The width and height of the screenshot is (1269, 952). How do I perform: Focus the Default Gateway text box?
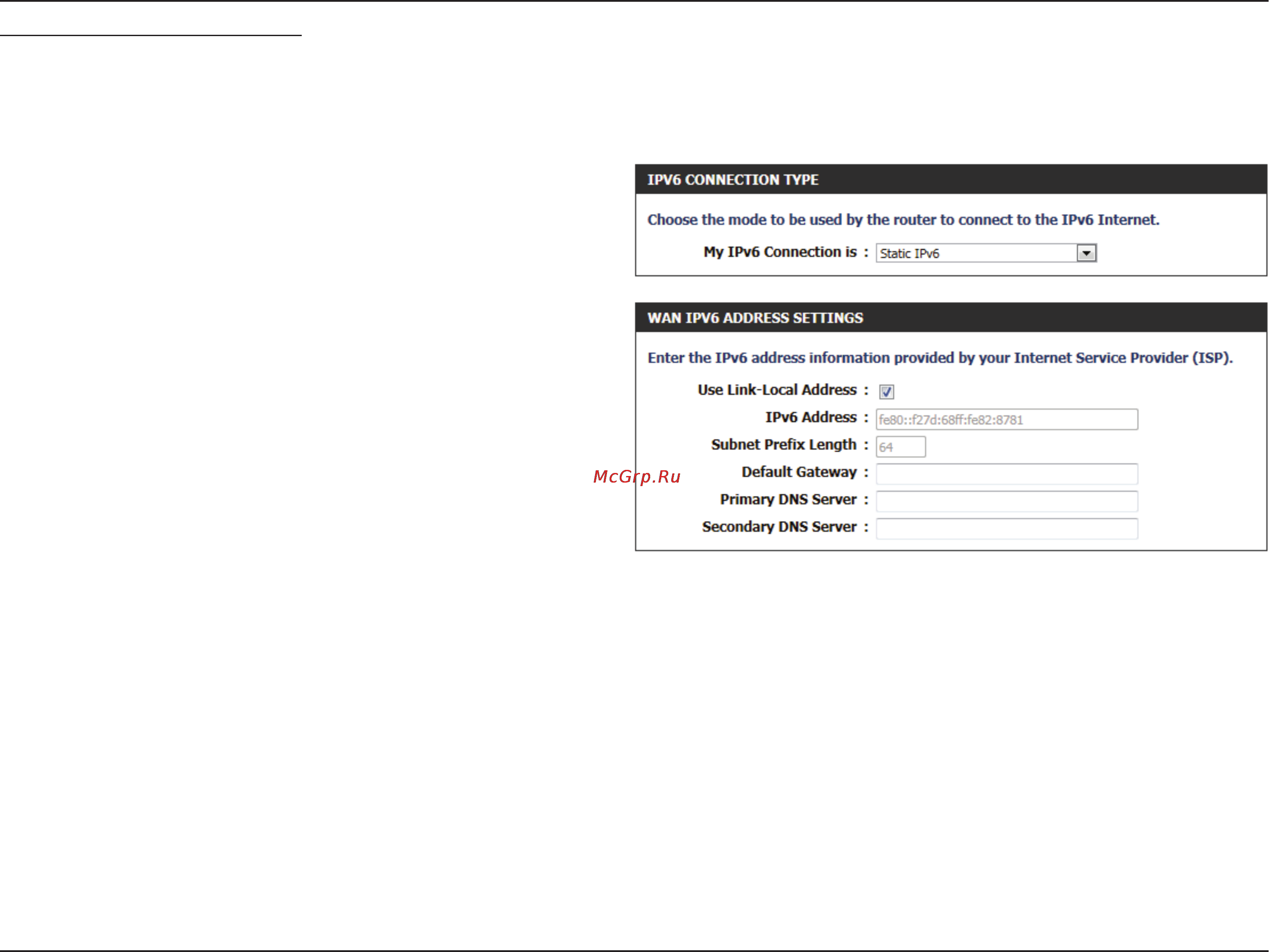click(x=1006, y=474)
